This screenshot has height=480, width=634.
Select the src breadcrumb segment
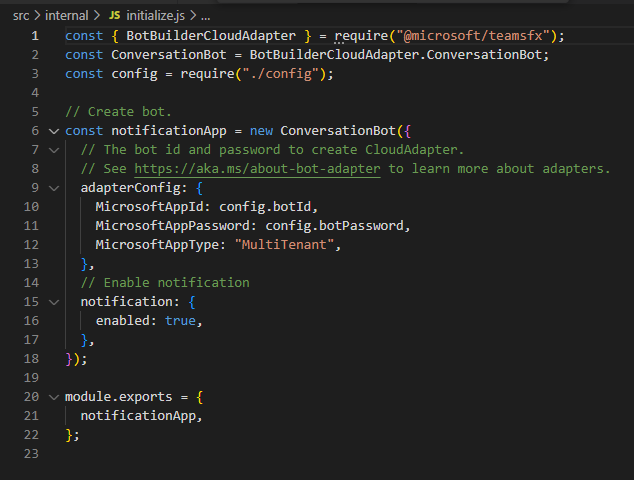21,16
